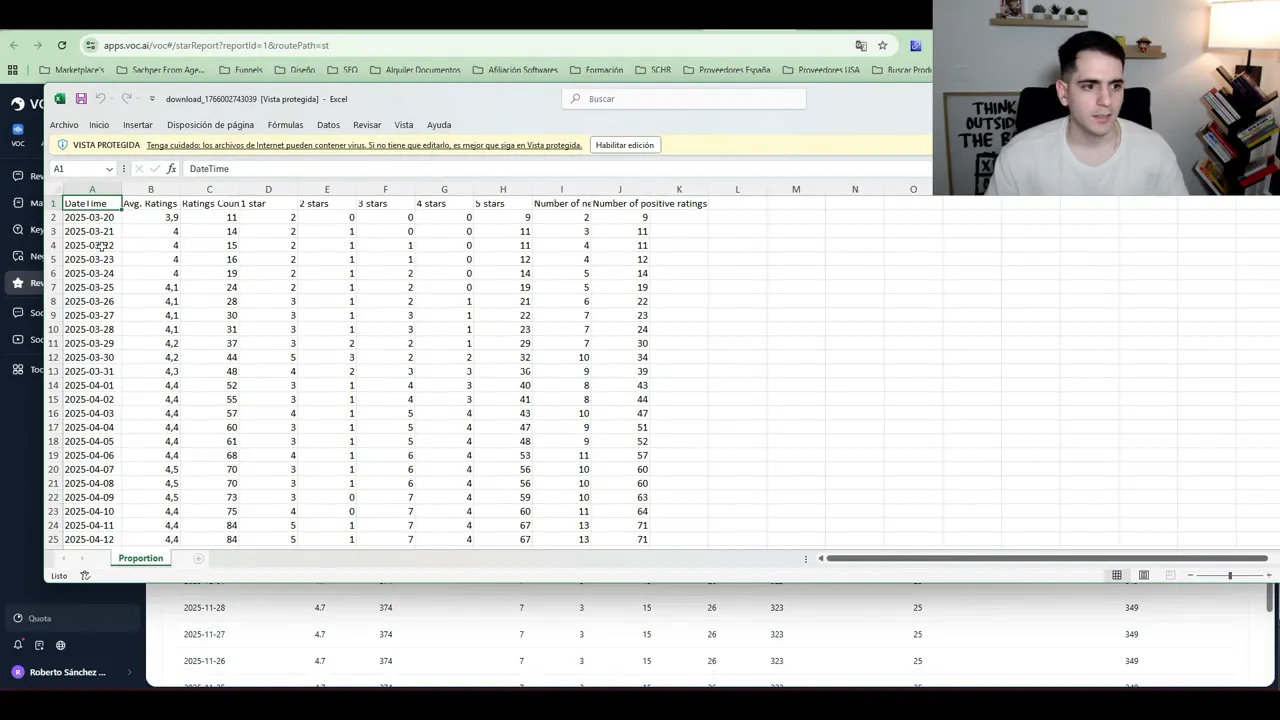The width and height of the screenshot is (1280, 720).
Task: Add a new sheet with the plus button
Action: (x=197, y=558)
